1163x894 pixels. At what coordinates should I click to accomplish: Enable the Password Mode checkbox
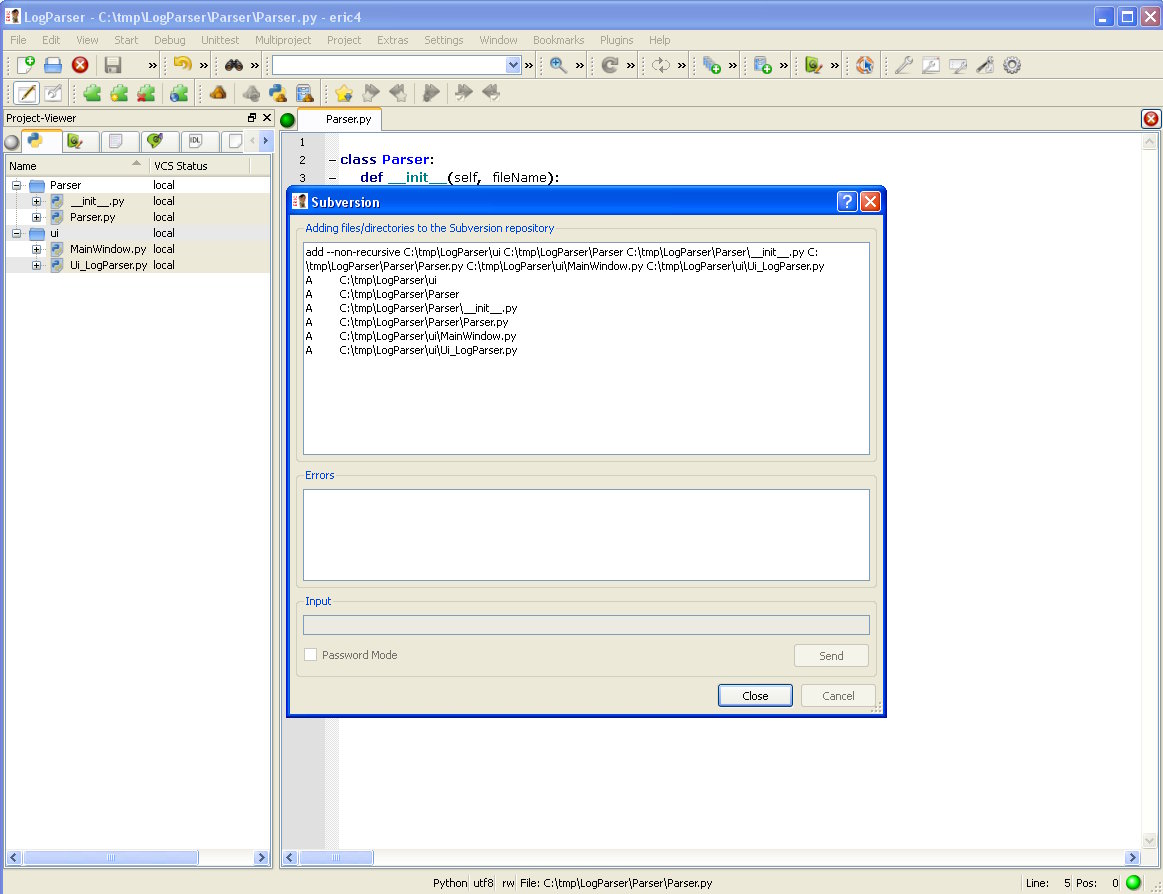(311, 655)
